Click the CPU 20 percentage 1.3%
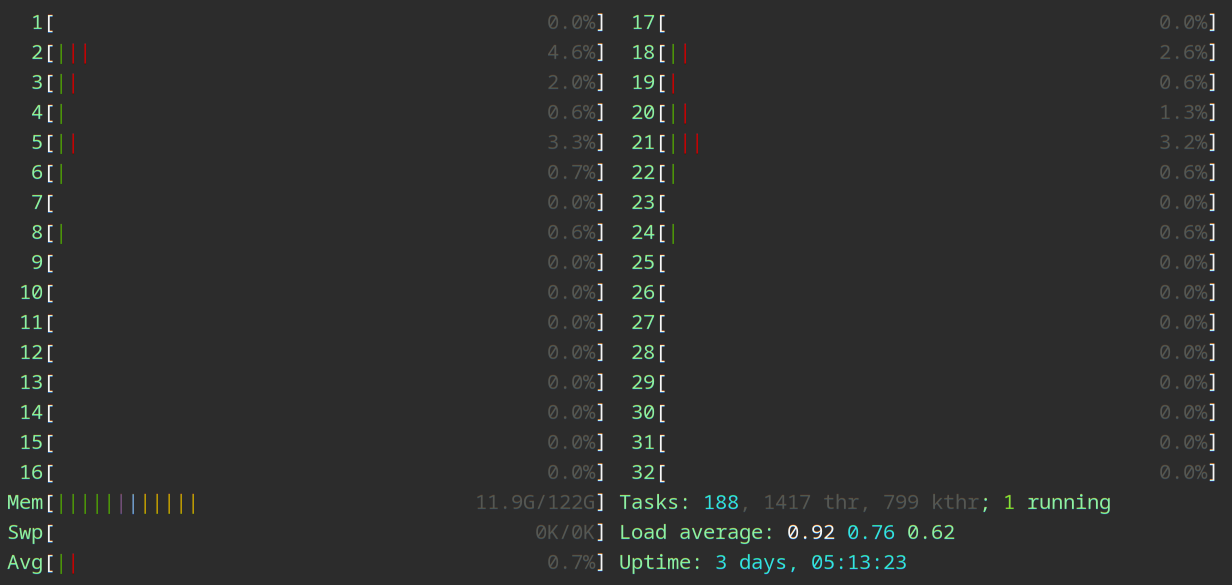Image resolution: width=1232 pixels, height=585 pixels. tap(1183, 113)
